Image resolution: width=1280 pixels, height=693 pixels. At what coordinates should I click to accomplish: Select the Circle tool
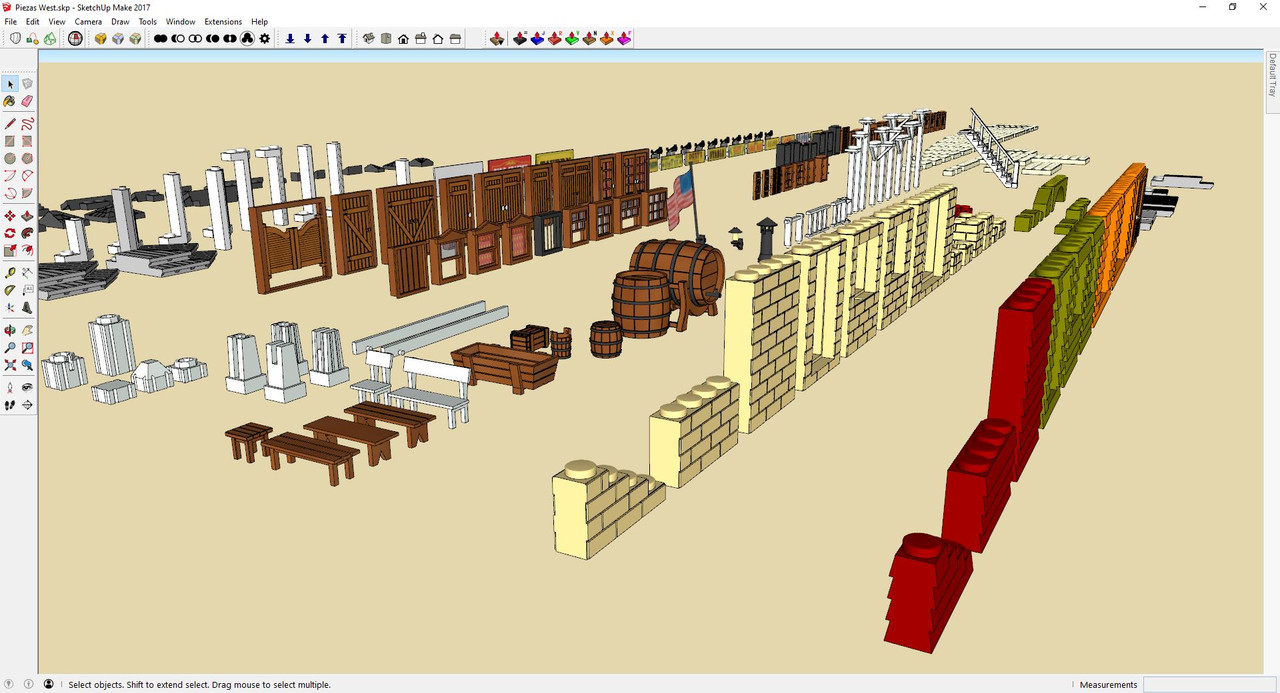[x=10, y=158]
